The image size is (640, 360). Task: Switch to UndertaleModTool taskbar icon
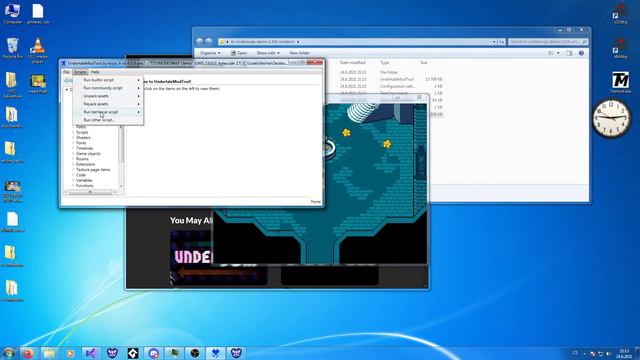tap(216, 353)
